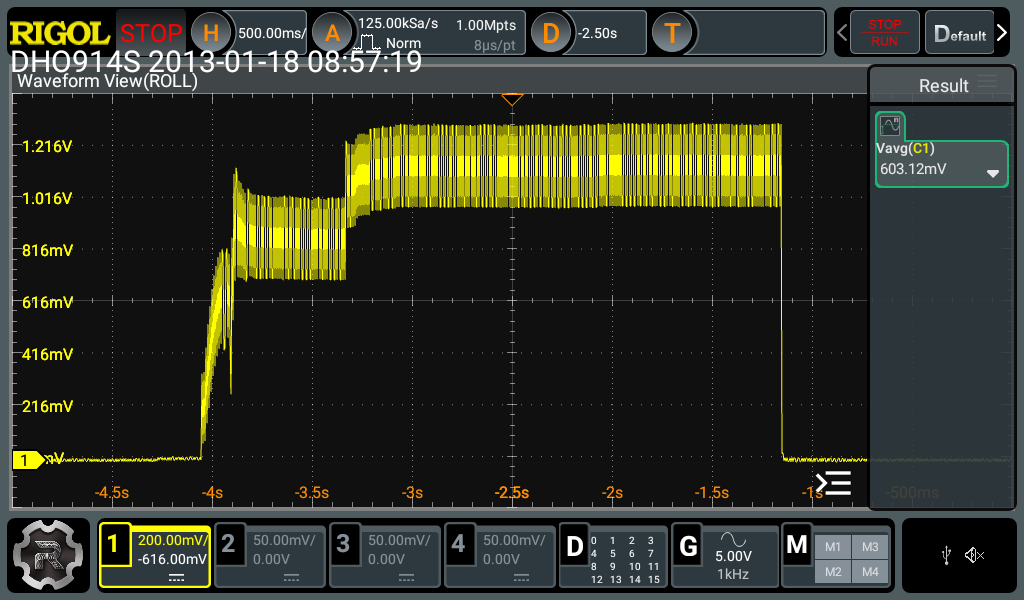
Task: Toggle the muted beeper speaker icon
Action: pyautogui.click(x=974, y=556)
